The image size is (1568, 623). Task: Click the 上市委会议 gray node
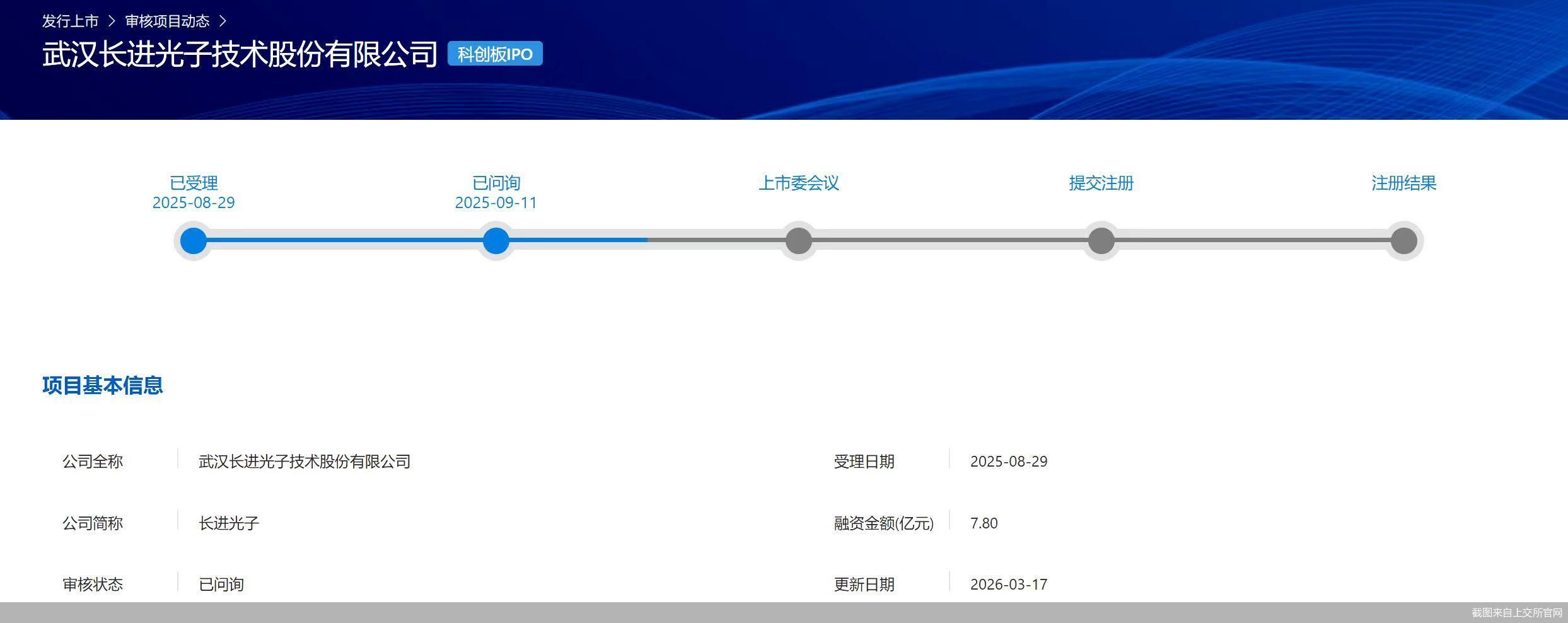(x=798, y=241)
